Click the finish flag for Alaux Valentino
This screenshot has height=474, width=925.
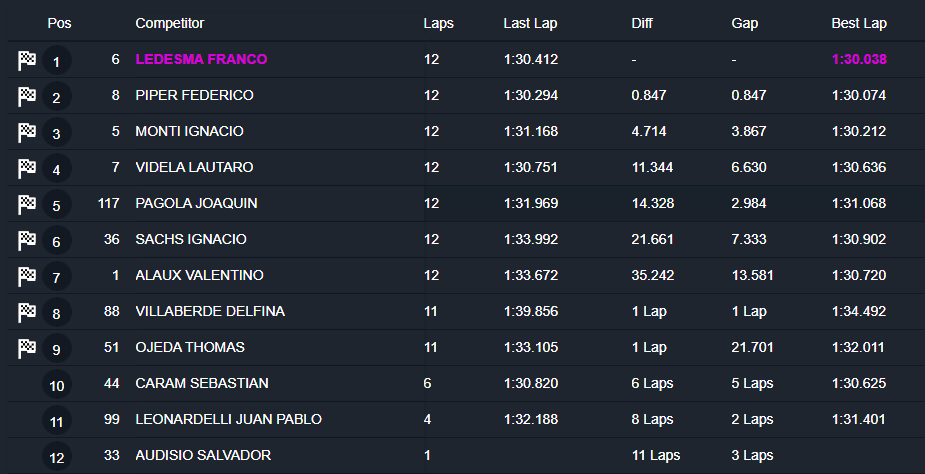[27, 276]
